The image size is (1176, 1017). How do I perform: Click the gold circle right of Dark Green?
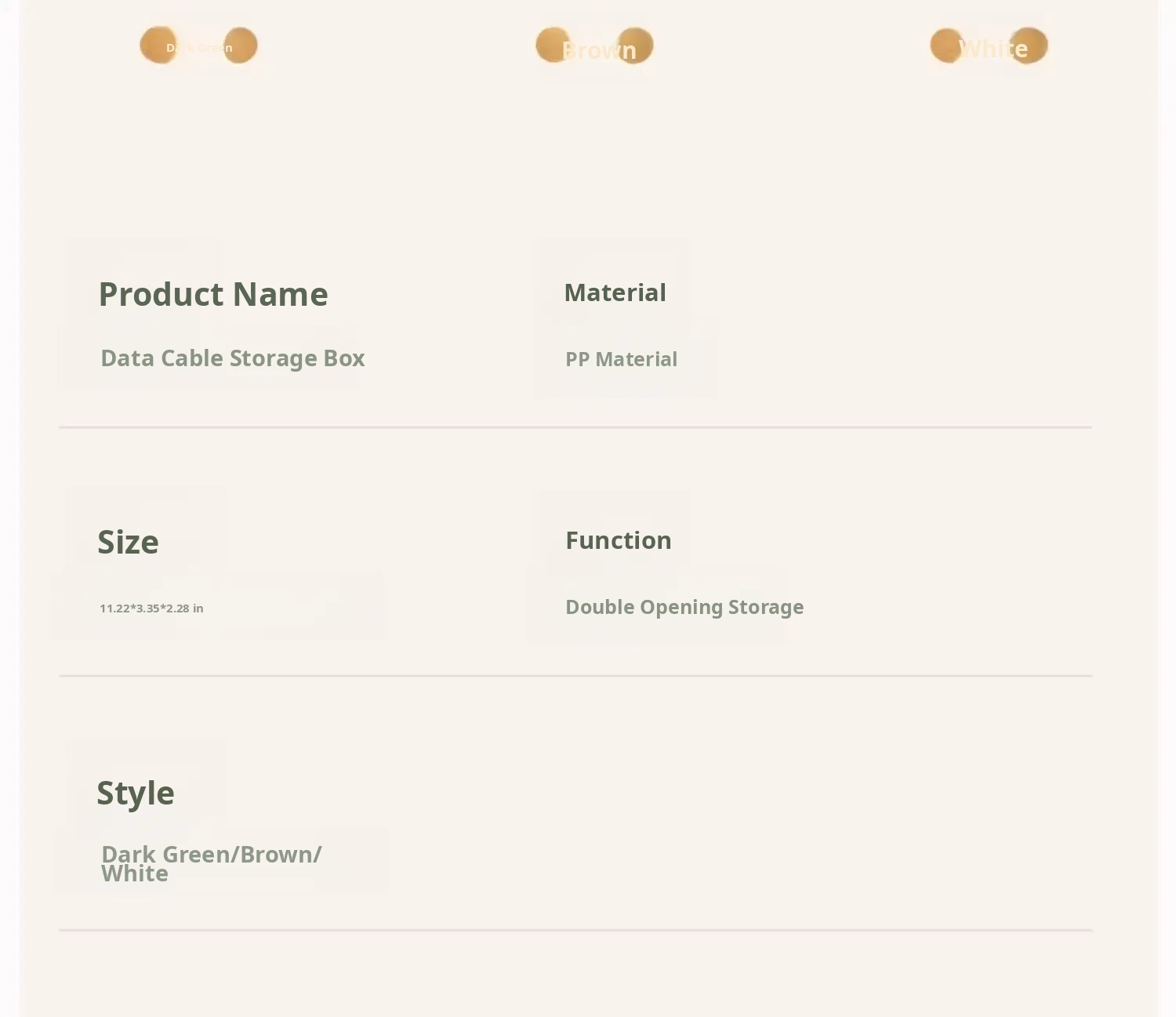pyautogui.click(x=241, y=45)
